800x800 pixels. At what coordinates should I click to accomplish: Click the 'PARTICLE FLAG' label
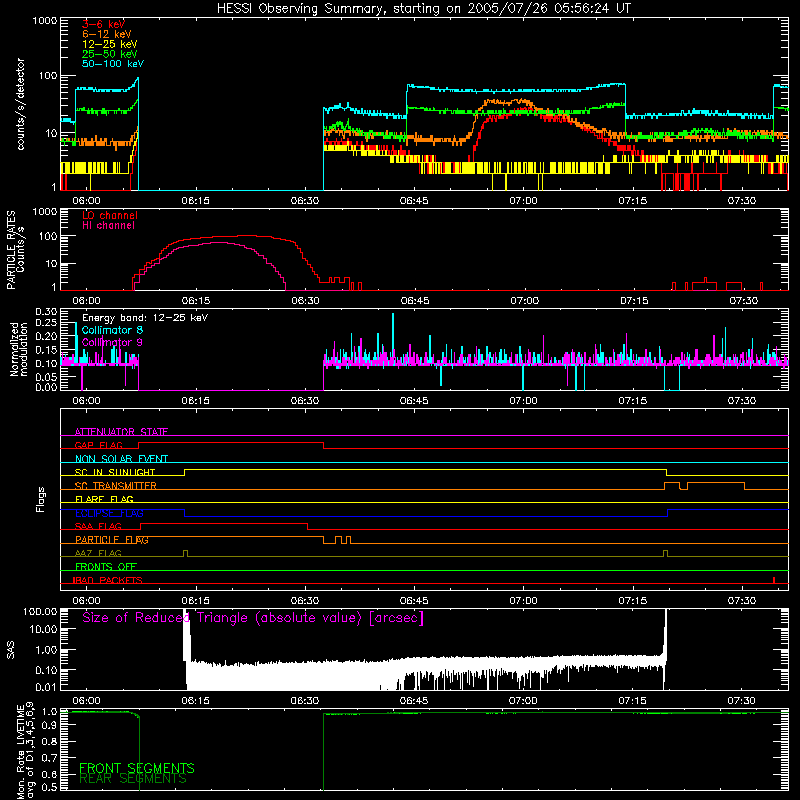pos(112,540)
